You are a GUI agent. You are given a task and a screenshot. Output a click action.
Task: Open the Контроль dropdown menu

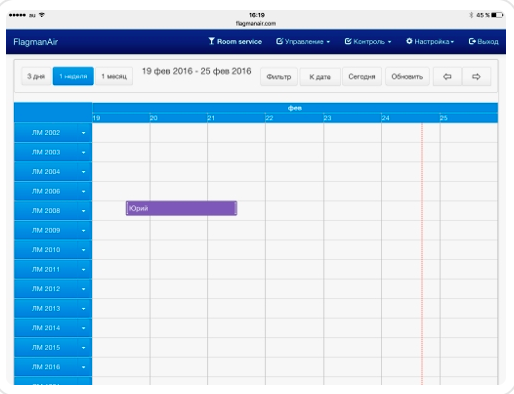[368, 42]
